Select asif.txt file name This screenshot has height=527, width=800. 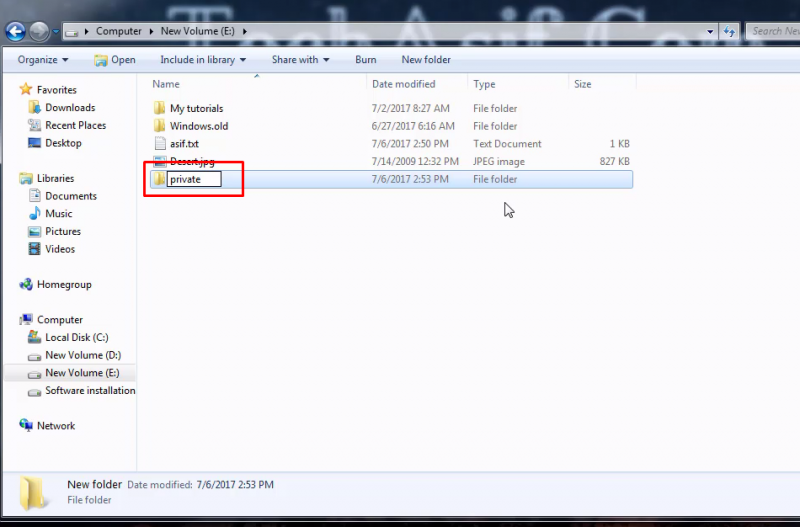point(184,144)
